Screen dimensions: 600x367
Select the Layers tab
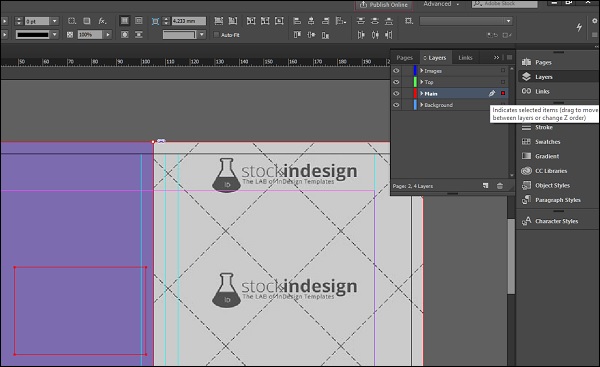[435, 57]
